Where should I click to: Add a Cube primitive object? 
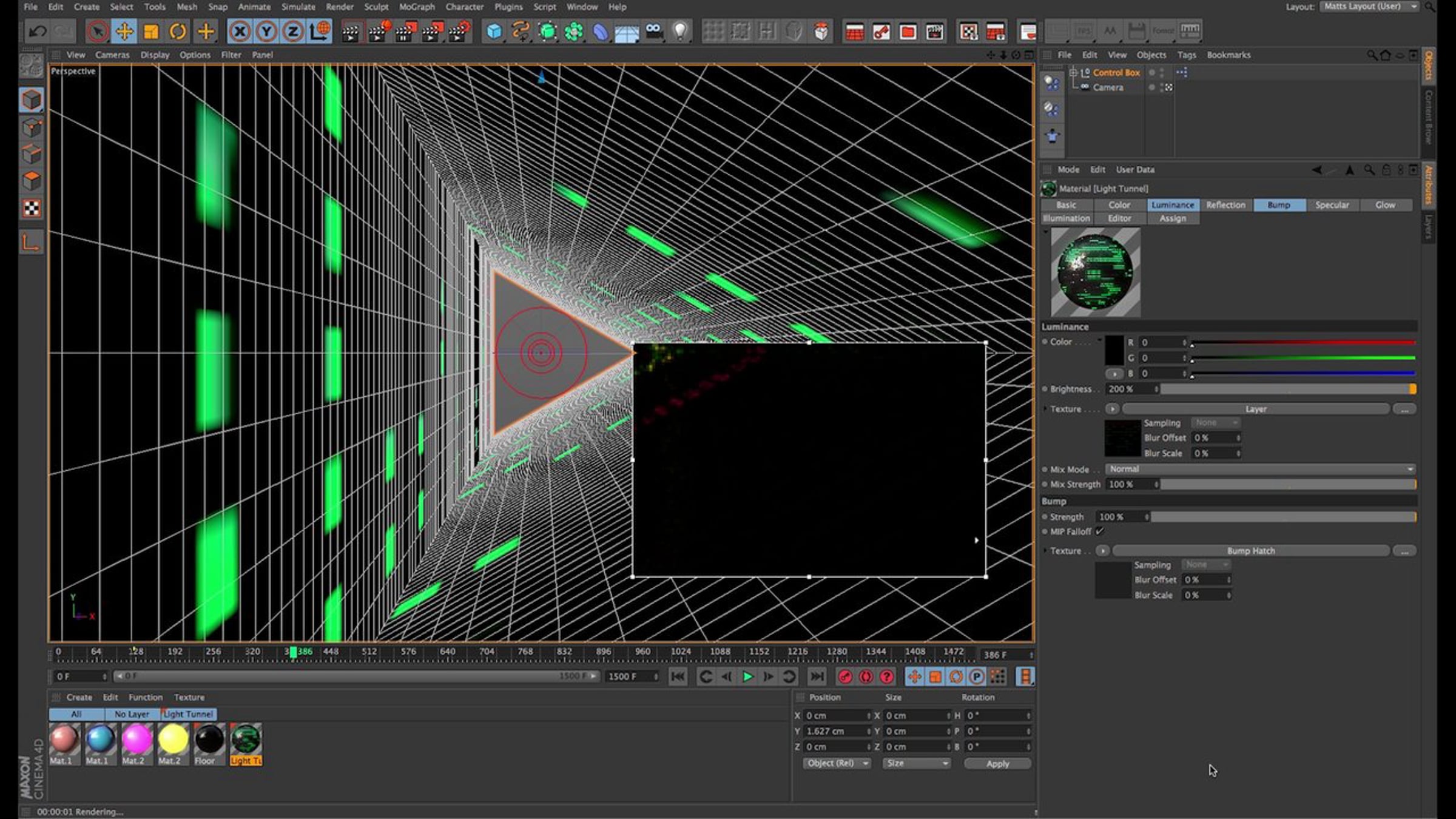[494, 31]
